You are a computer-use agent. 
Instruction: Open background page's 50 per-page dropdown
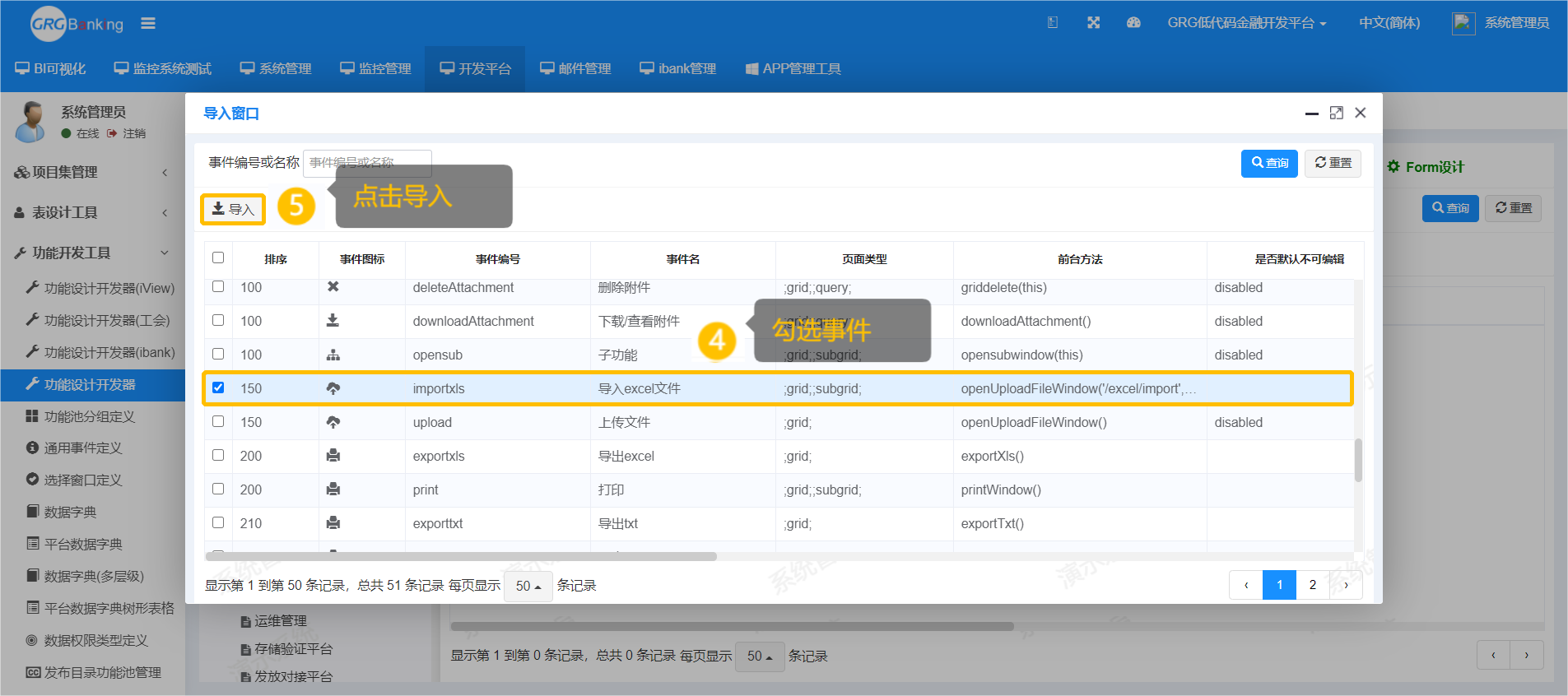coord(759,657)
